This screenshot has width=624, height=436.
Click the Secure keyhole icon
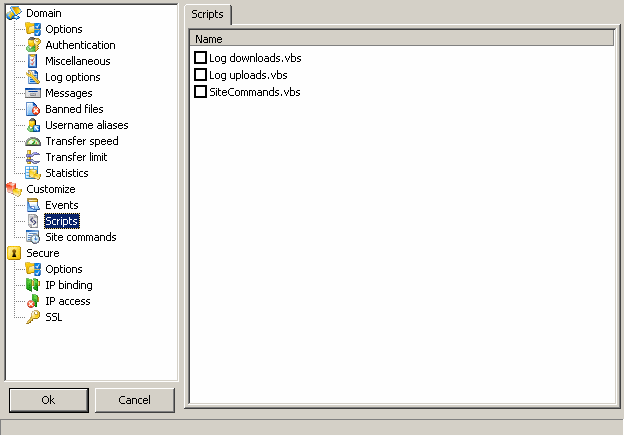14,253
